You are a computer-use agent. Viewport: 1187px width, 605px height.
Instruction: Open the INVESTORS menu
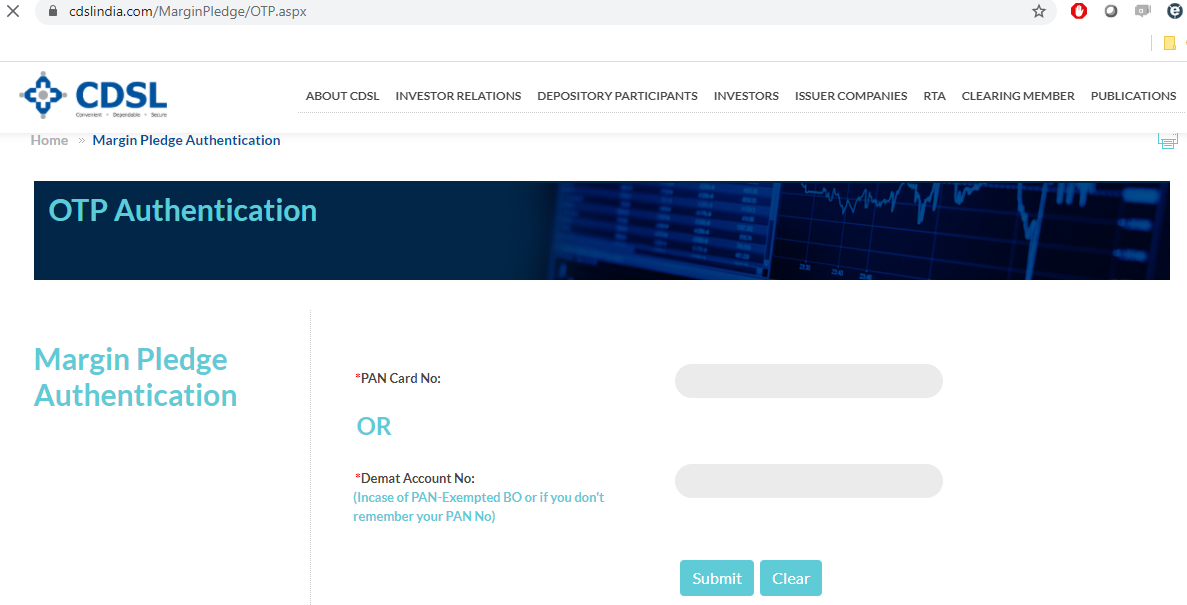coord(746,96)
